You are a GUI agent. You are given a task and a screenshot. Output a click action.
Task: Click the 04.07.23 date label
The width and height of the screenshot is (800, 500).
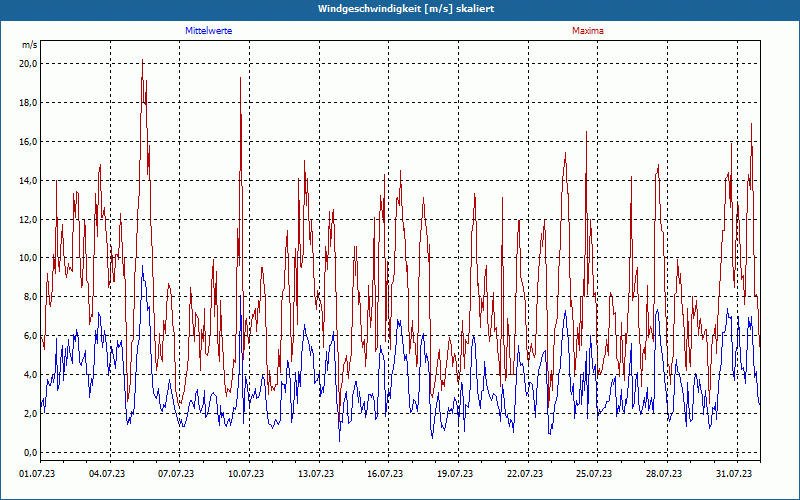tap(107, 474)
